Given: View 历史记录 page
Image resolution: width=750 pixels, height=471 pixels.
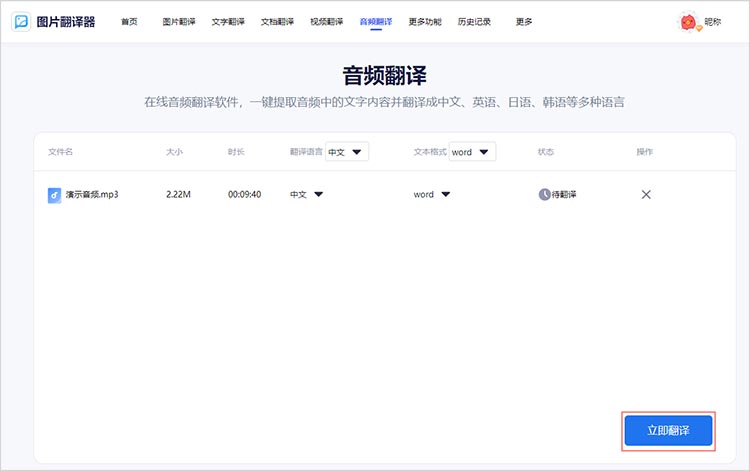Looking at the screenshot, I should [x=474, y=21].
